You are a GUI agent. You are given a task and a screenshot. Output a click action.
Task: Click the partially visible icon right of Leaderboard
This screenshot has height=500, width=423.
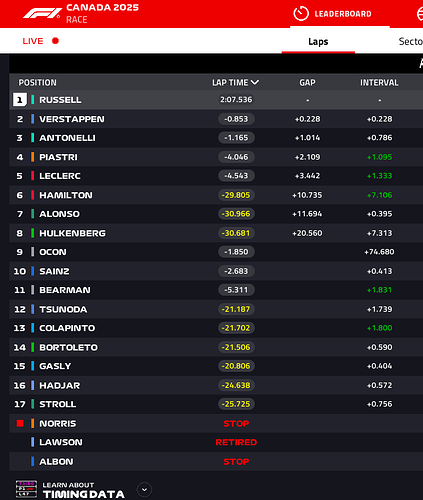420,14
